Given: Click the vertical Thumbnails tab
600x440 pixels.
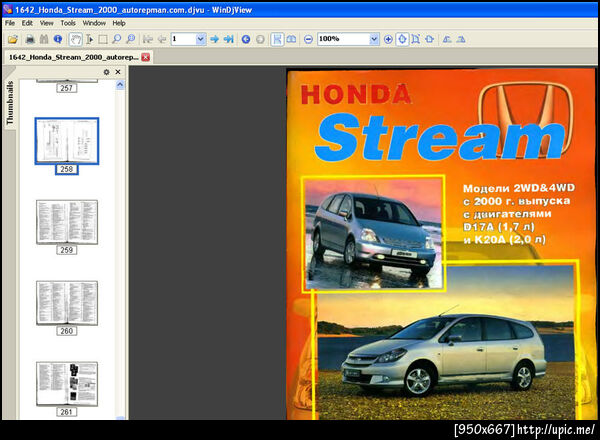Looking at the screenshot, I should pyautogui.click(x=10, y=103).
